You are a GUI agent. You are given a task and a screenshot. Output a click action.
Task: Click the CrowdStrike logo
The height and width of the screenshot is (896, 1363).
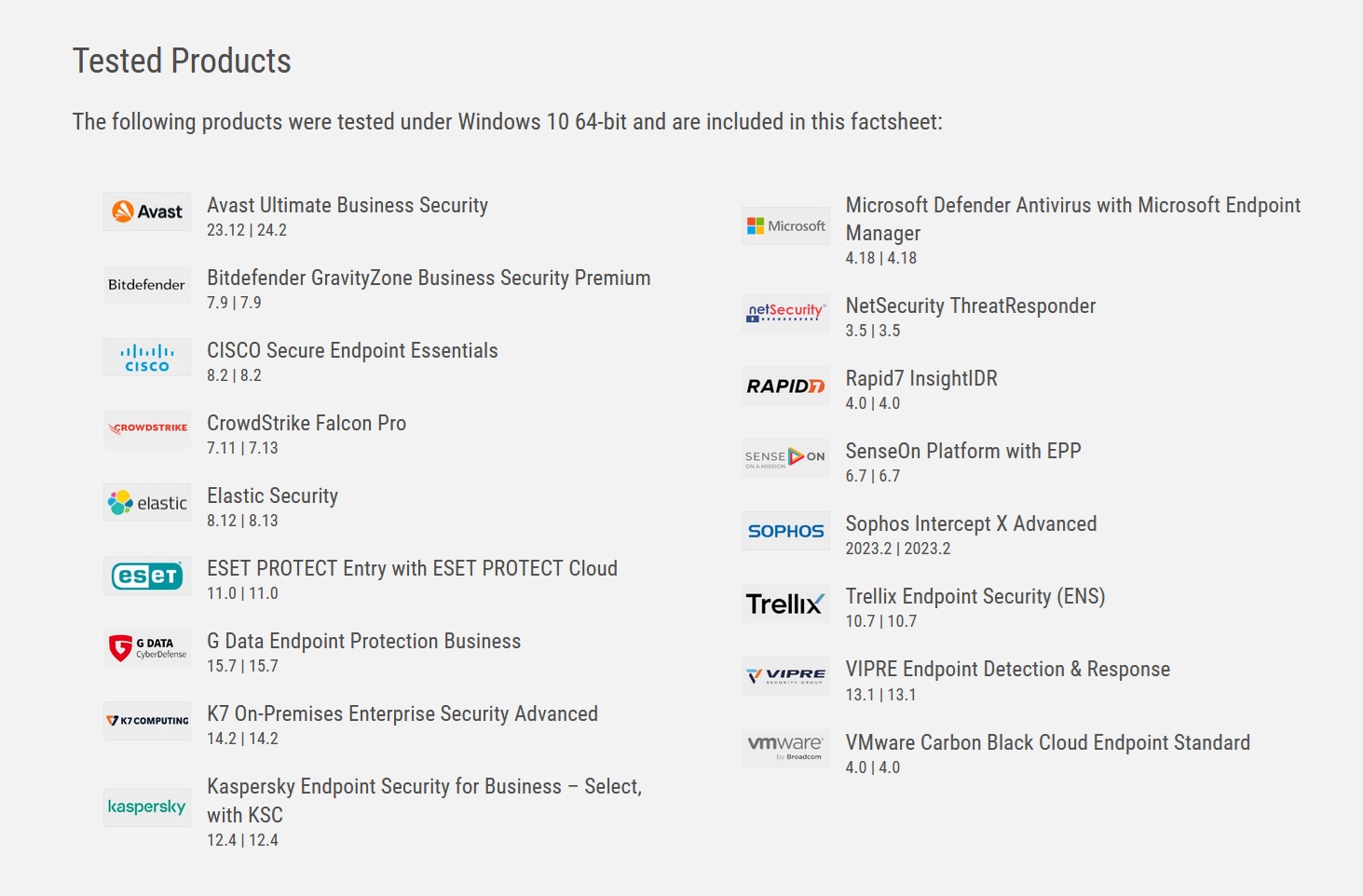pyautogui.click(x=147, y=429)
